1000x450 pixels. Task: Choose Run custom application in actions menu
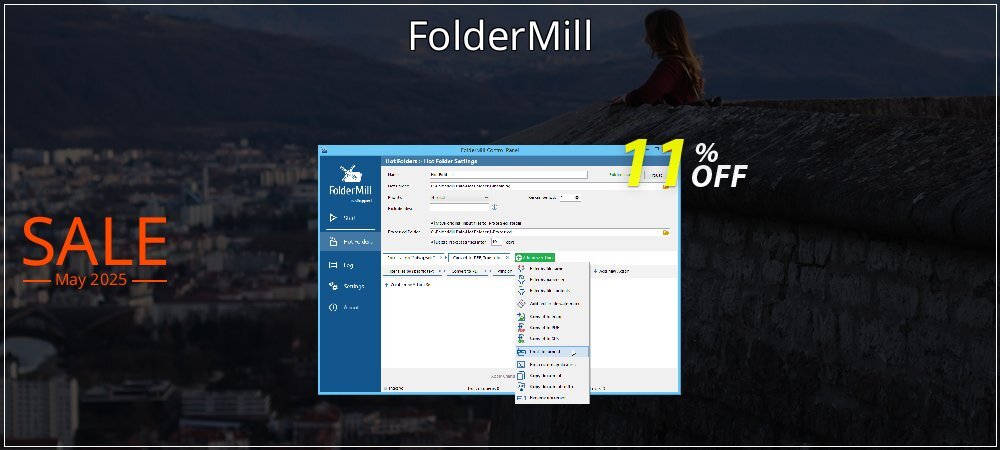coord(552,365)
